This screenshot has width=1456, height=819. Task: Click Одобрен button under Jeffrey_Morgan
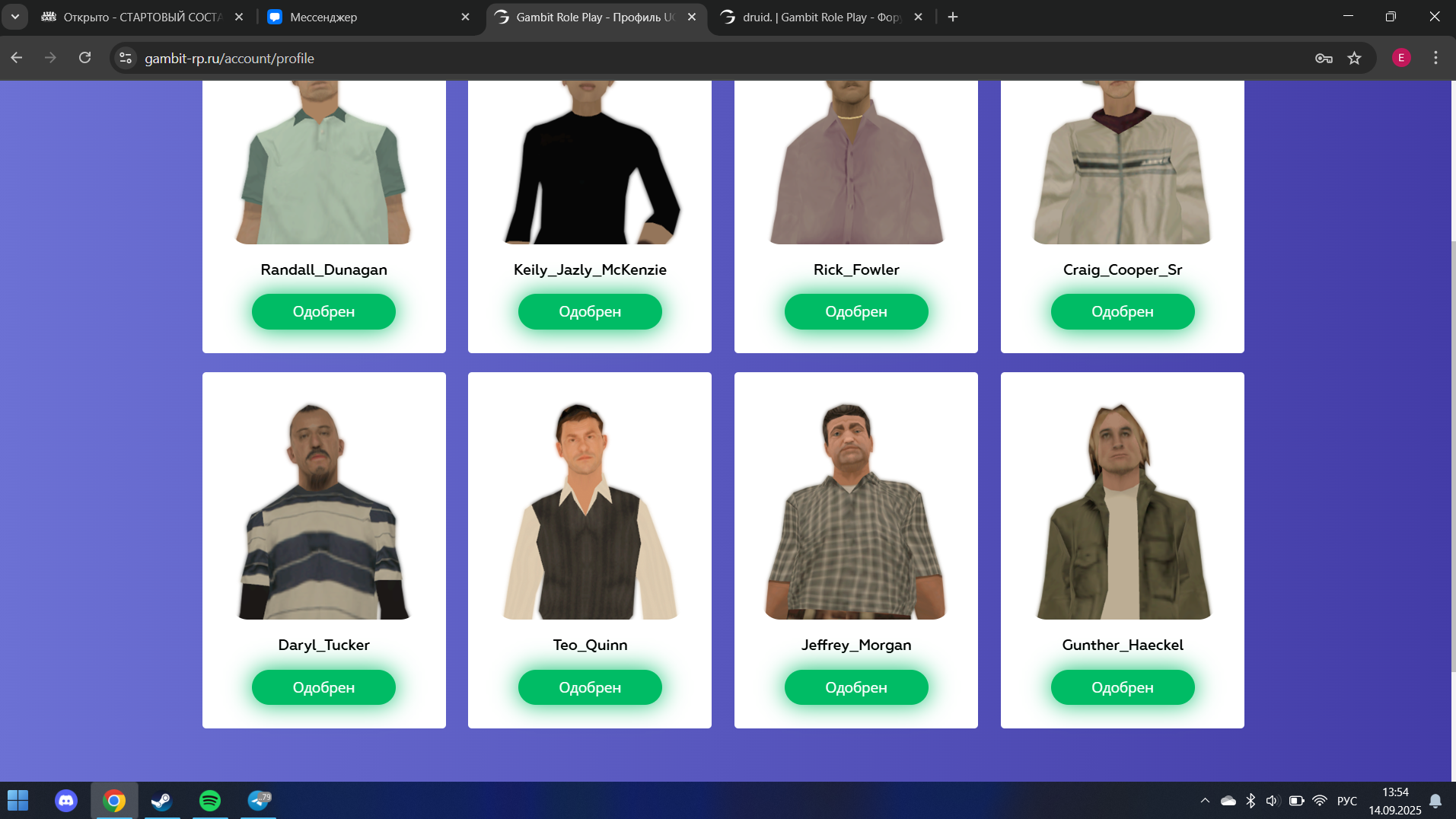tap(856, 687)
